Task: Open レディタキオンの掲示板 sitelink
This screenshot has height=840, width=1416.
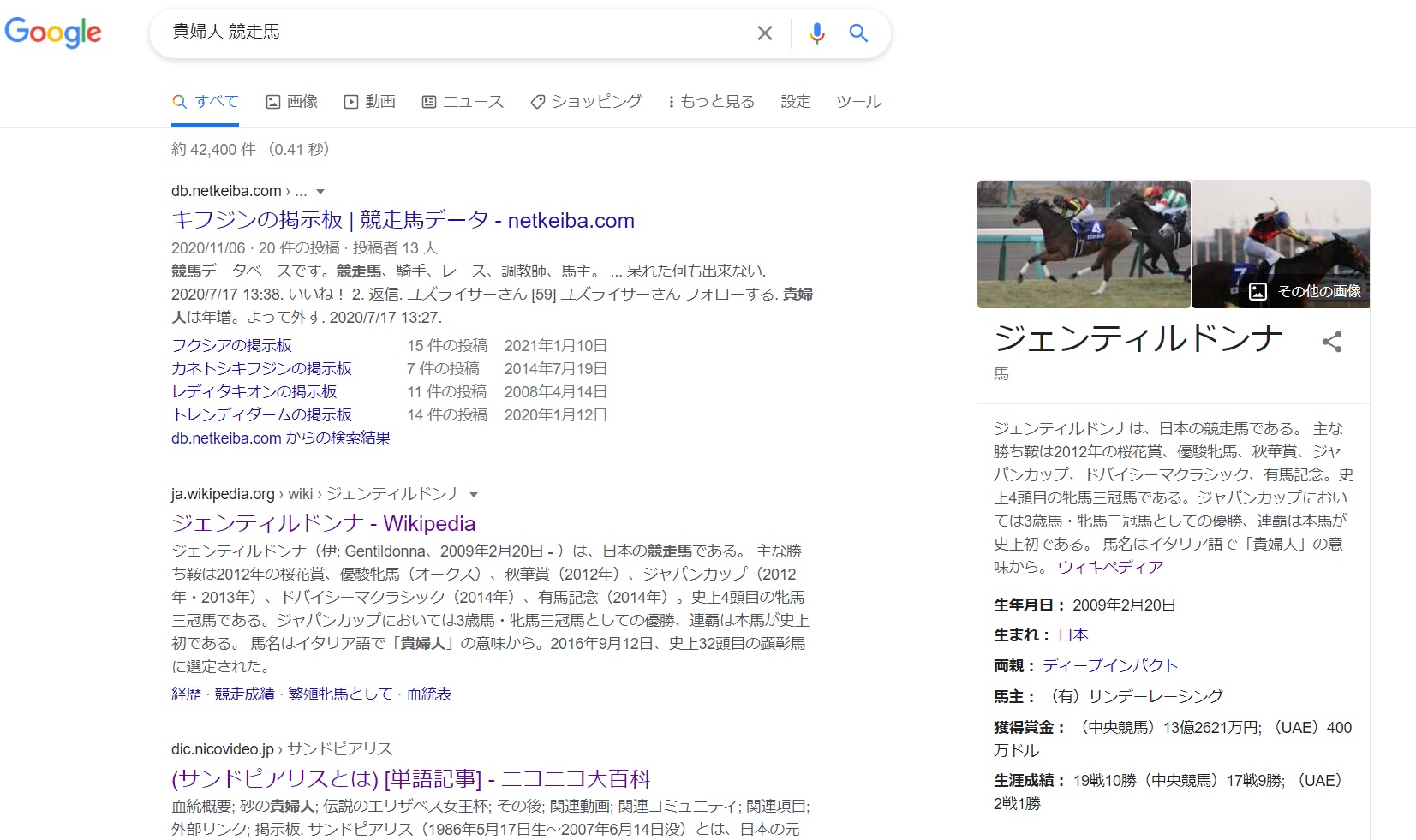Action: tap(254, 391)
